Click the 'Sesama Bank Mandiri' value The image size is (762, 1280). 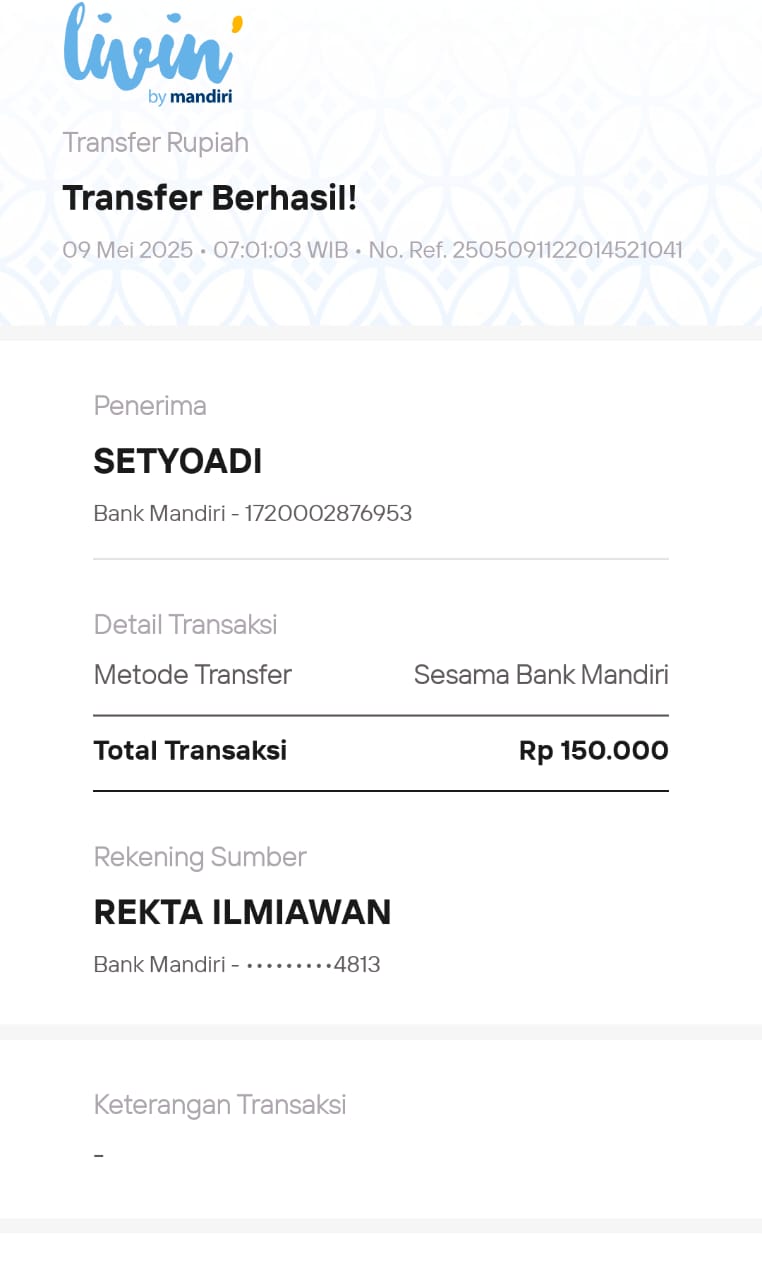[x=541, y=675]
